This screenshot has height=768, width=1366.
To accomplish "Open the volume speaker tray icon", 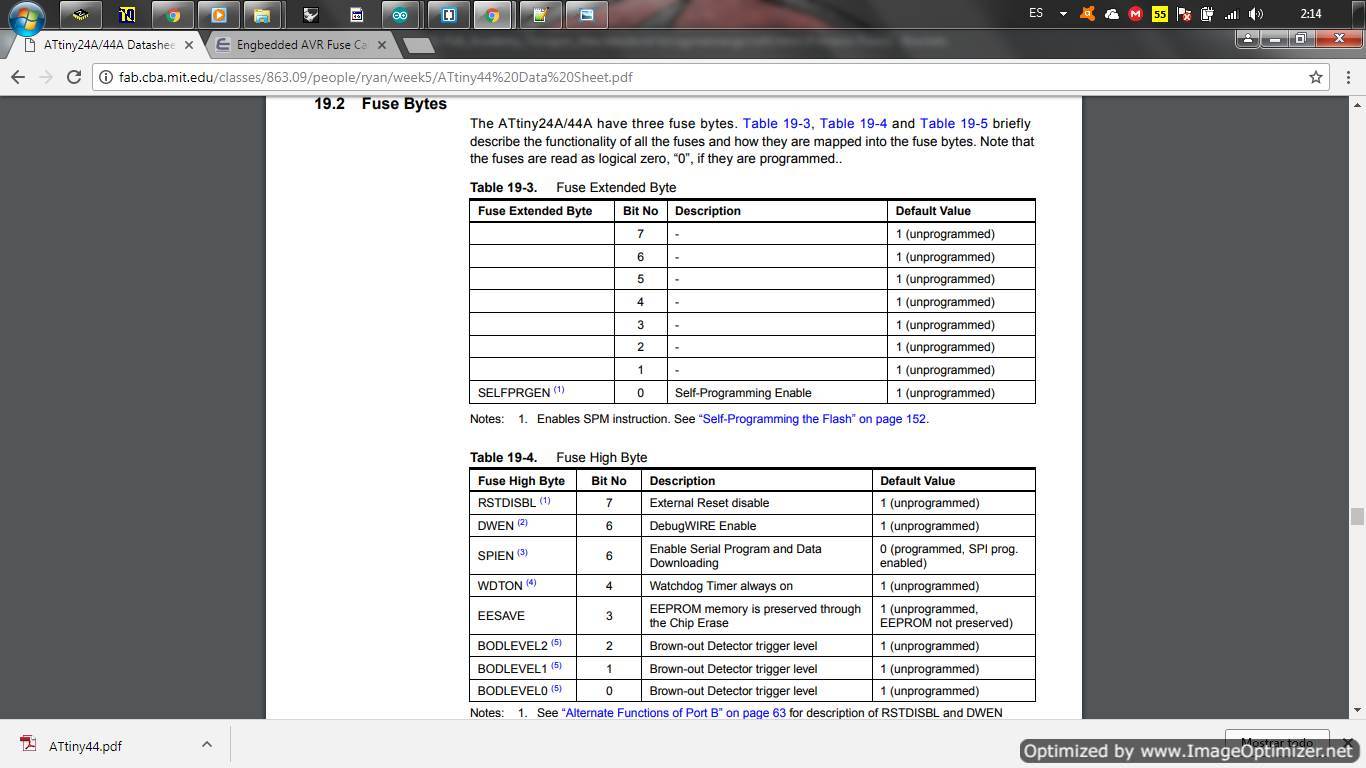I will point(1256,14).
